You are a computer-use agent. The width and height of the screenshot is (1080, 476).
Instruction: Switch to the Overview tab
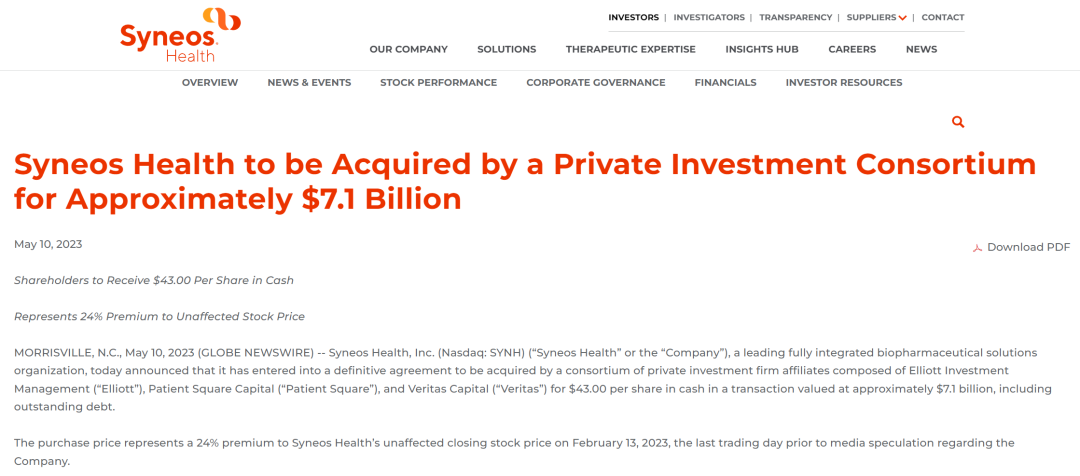(210, 83)
